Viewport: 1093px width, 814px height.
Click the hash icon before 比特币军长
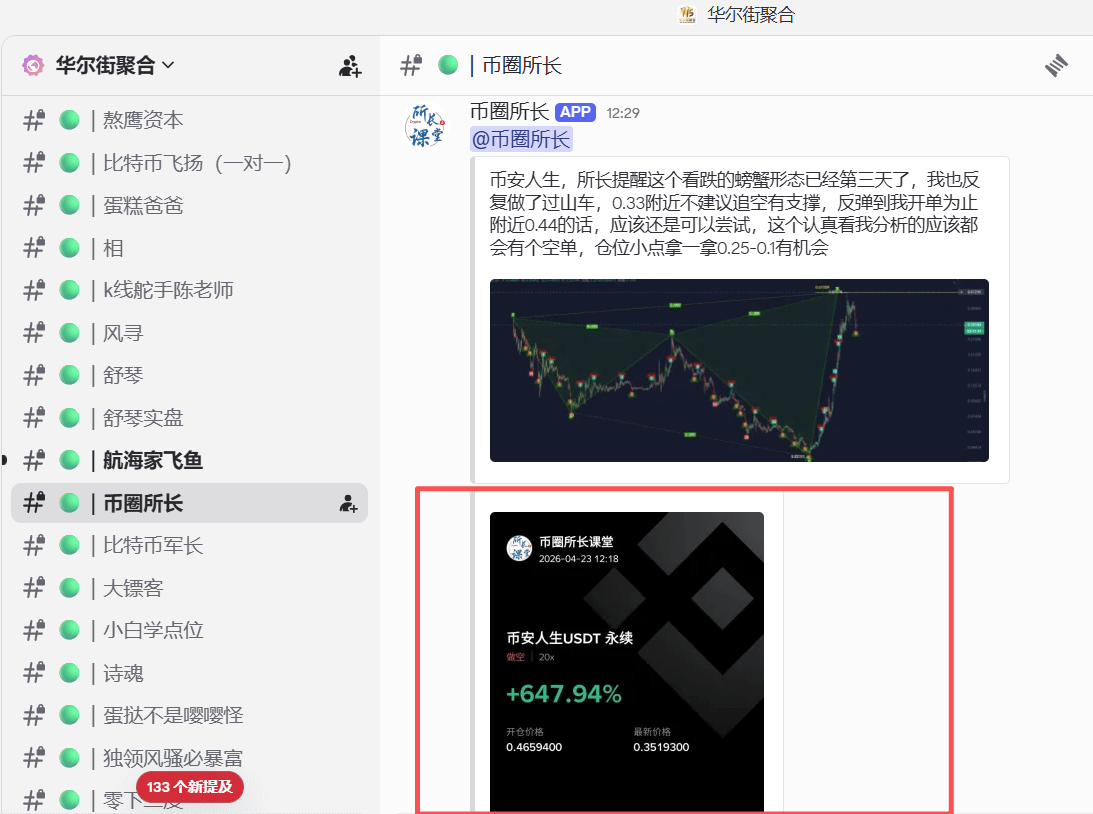[x=34, y=546]
